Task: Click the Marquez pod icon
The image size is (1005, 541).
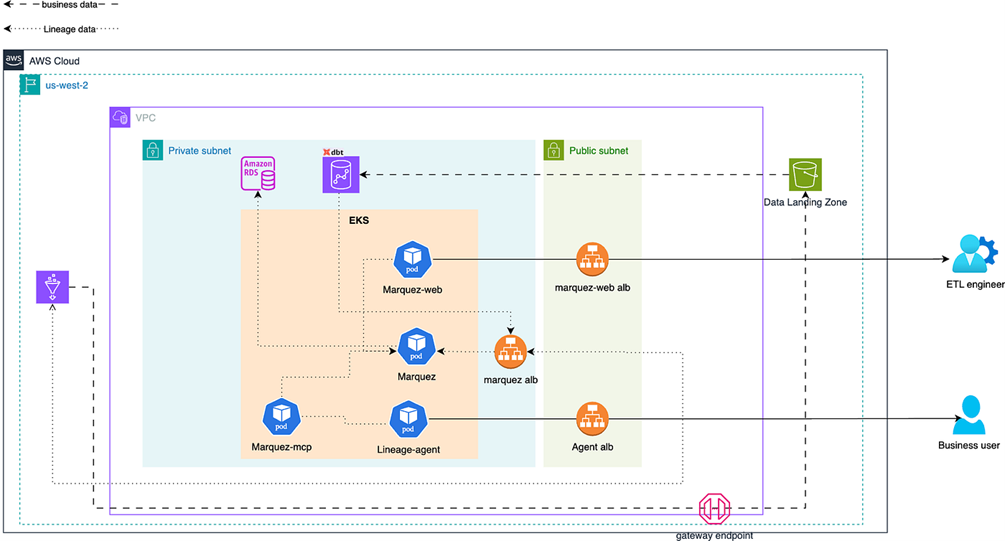Action: [416, 346]
